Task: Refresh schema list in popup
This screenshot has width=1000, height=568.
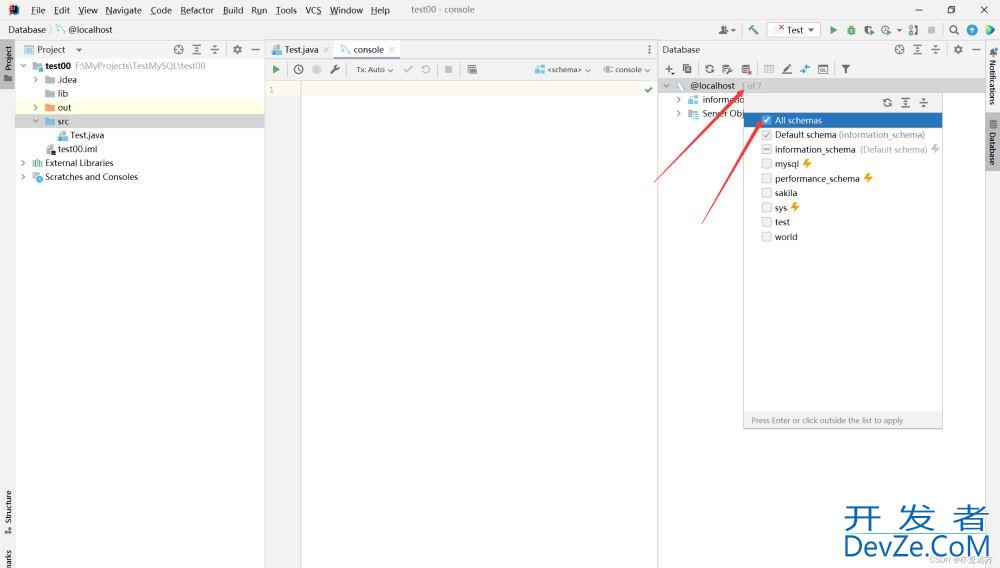Action: click(887, 103)
